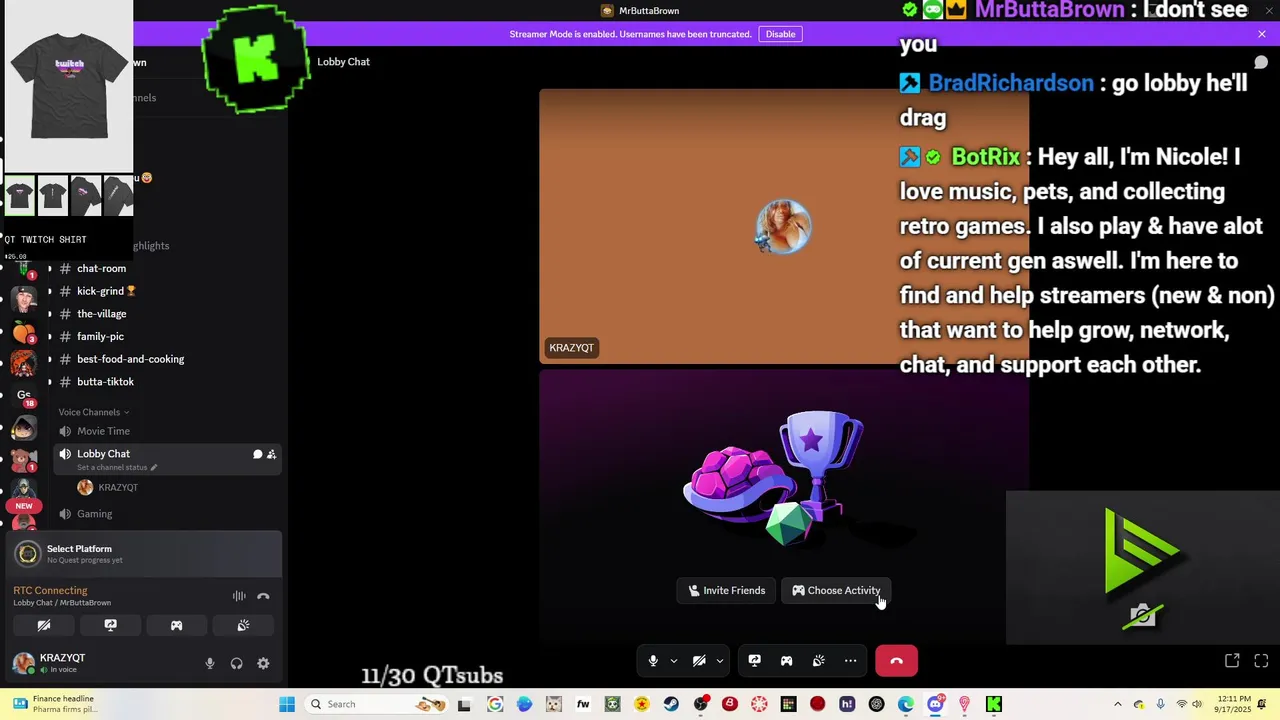This screenshot has width=1280, height=720.
Task: Click the NEW servers badge
Action: (24, 506)
